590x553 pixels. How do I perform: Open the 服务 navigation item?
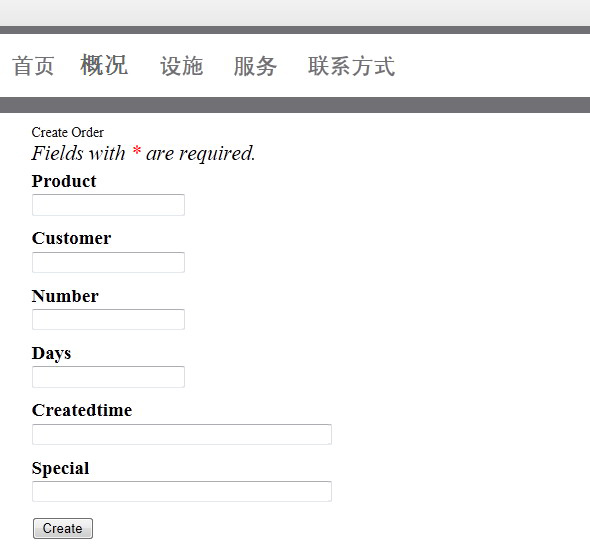coord(255,66)
